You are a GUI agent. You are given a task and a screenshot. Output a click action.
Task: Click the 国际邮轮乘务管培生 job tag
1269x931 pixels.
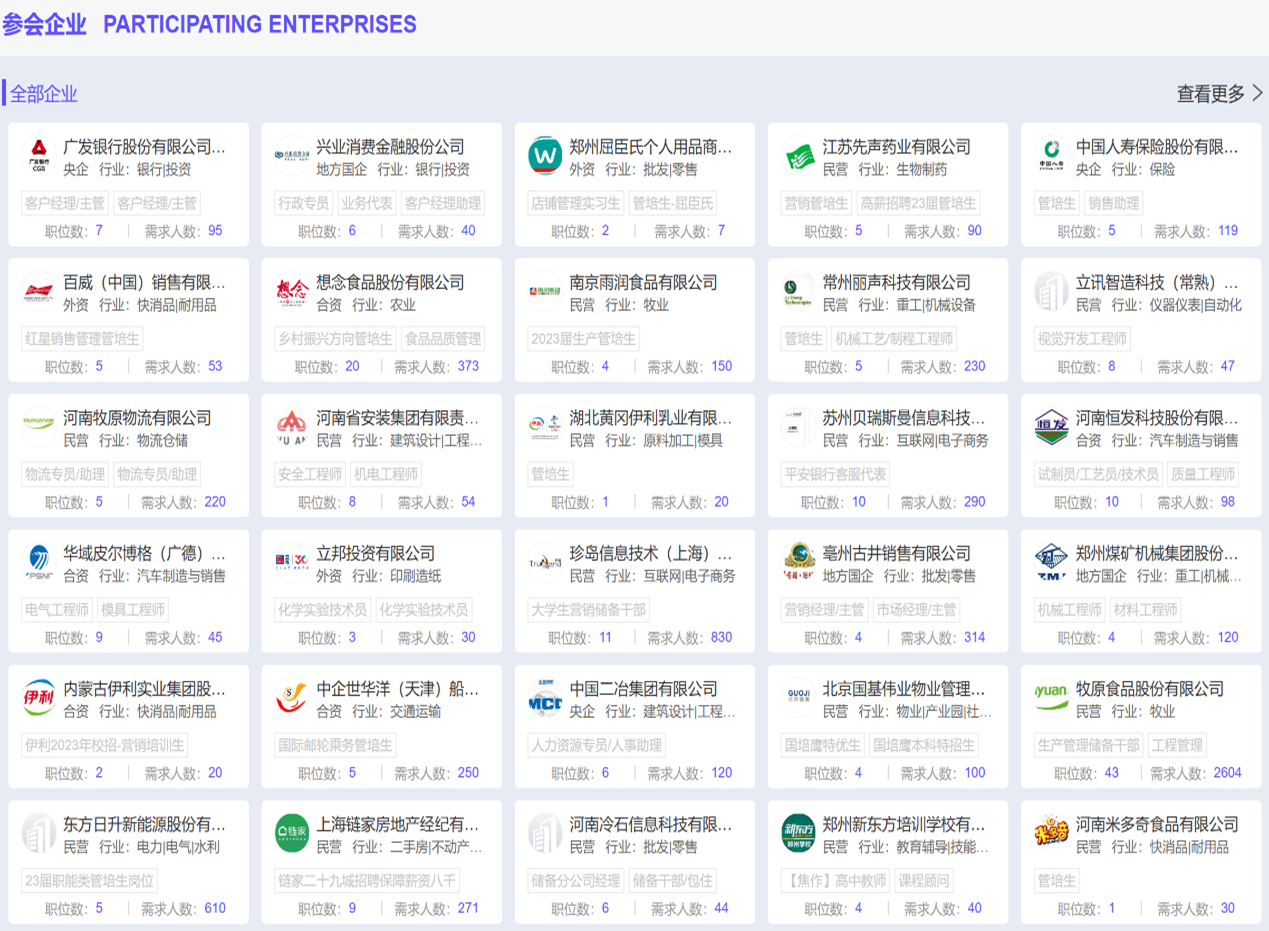[x=335, y=745]
